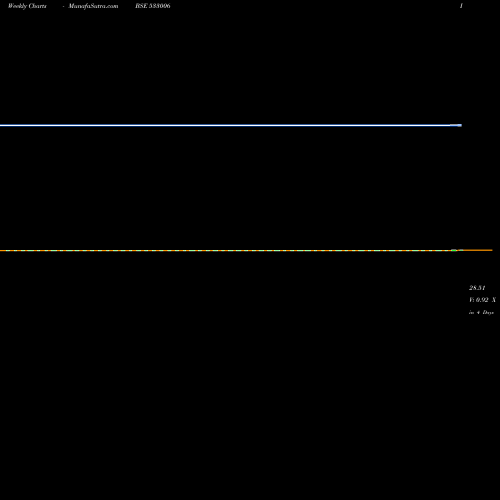Click the horizontal blue indicator line
This screenshot has height=500, width=500.
tap(231, 125)
